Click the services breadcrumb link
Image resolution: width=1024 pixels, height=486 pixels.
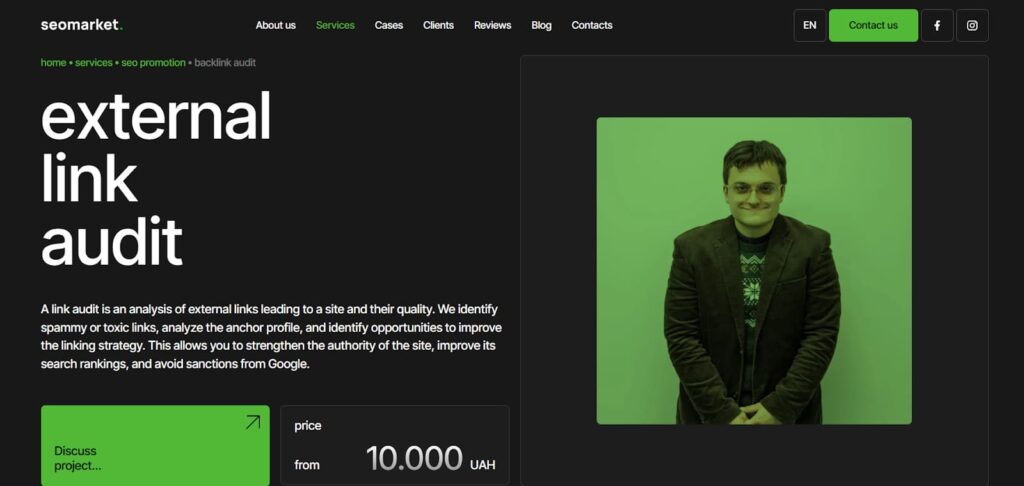click(93, 63)
